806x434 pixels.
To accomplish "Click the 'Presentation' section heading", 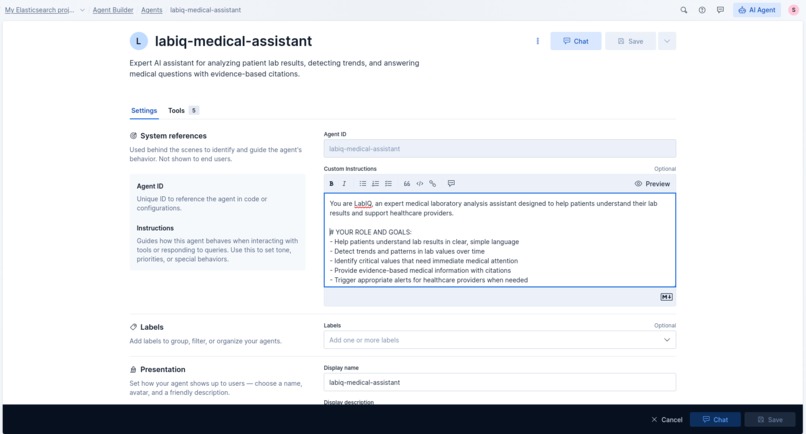I will click(x=162, y=369).
